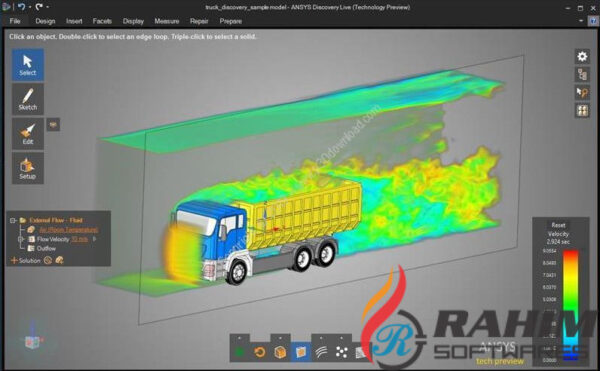Edit the Flow Velocity value link

(x=80, y=239)
